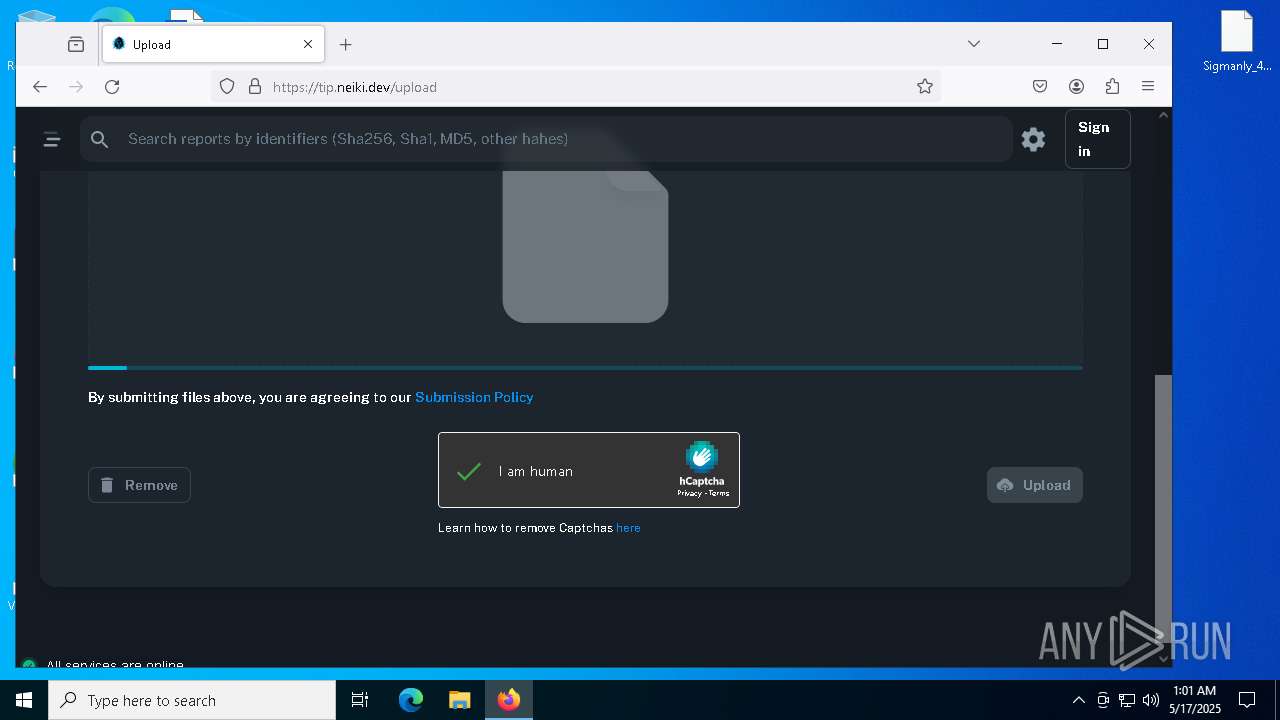Click the network tray icon
This screenshot has width=1280, height=720.
coord(1127,700)
